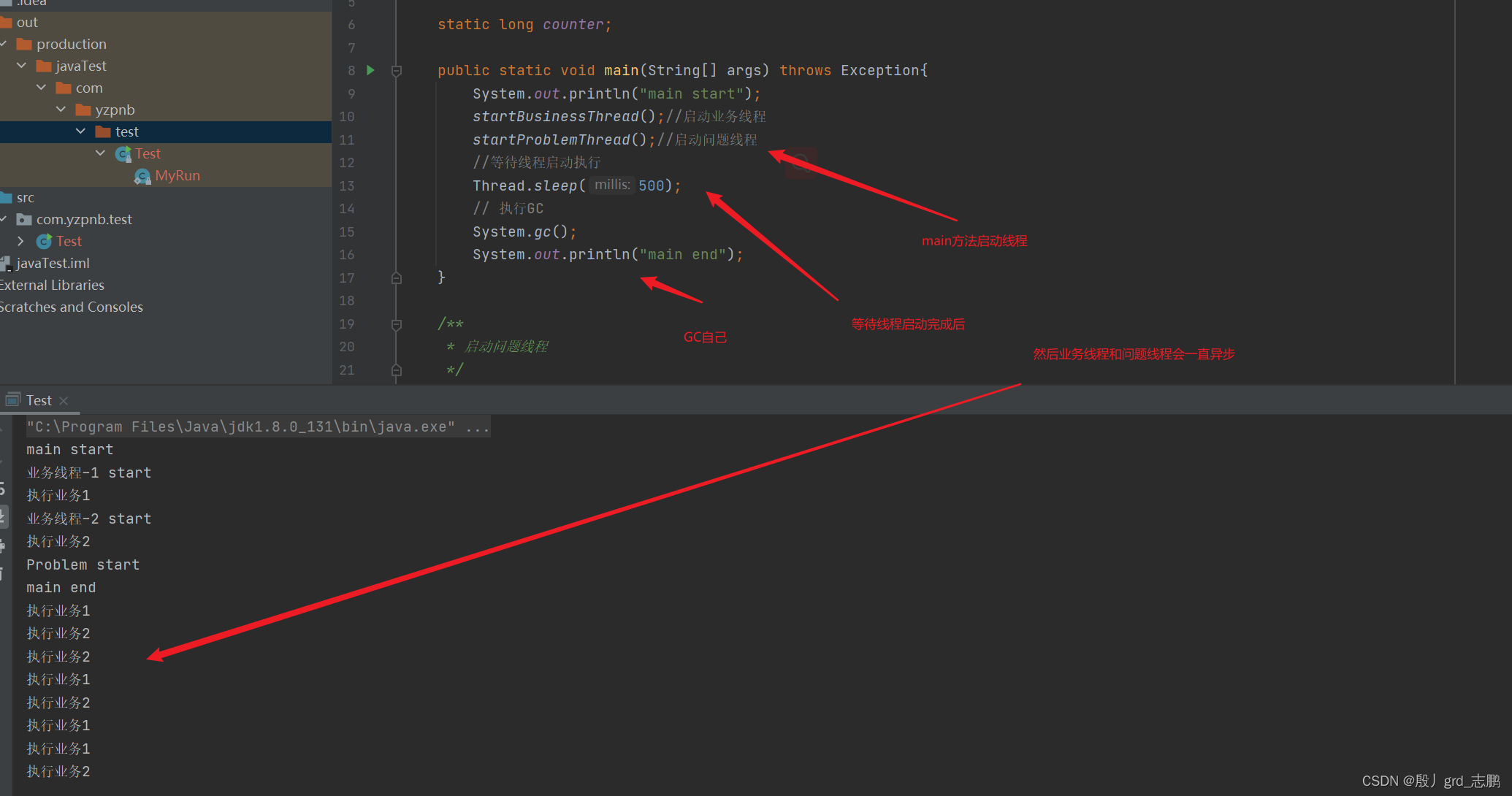This screenshot has width=1512, height=796.
Task: Click the scroll-to-end console icon
Action: [4, 517]
